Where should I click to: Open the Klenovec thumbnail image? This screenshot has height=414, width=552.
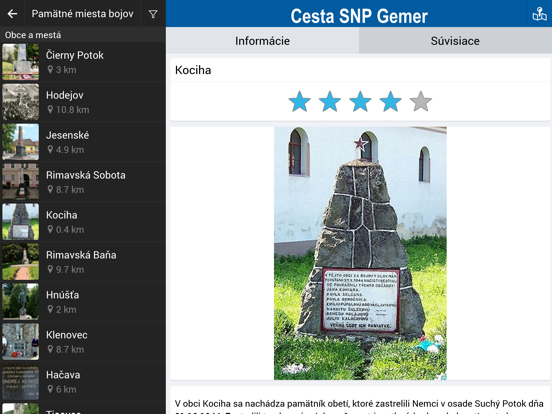click(21, 341)
